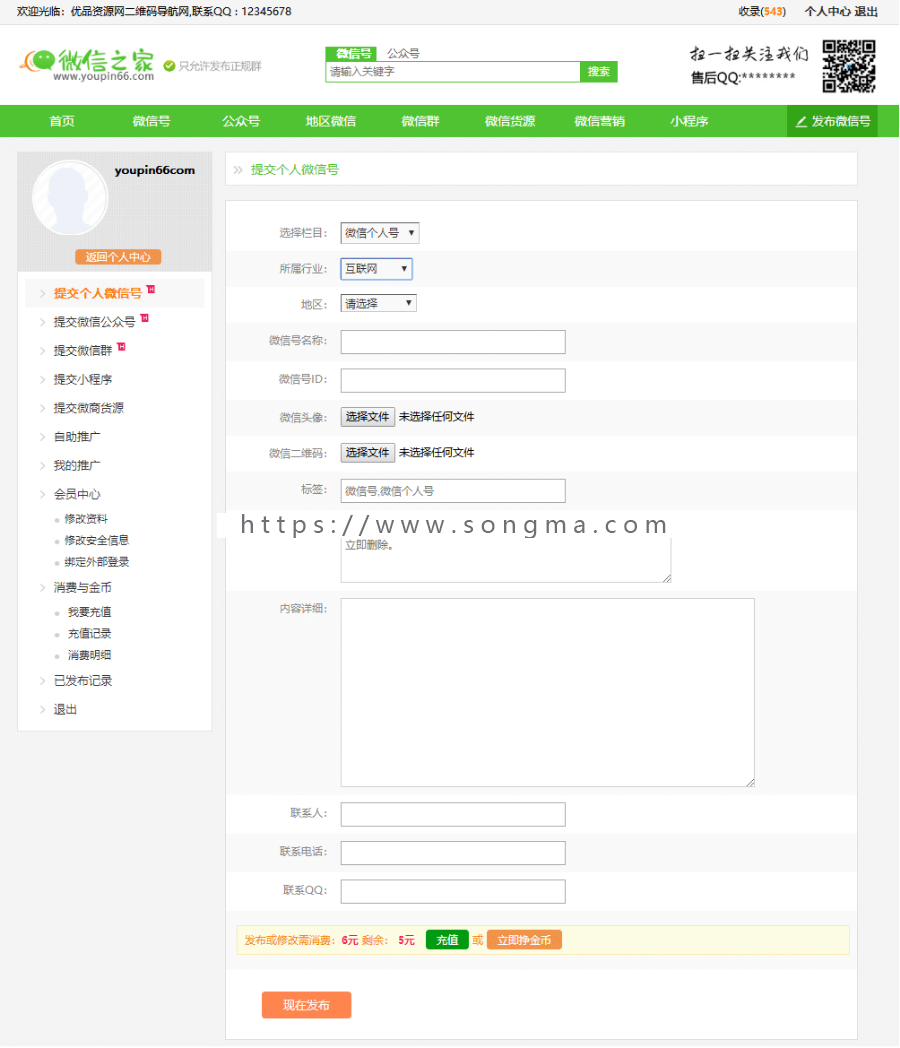
Task: Open 微信营销 in the navigation bar
Action: (x=599, y=121)
